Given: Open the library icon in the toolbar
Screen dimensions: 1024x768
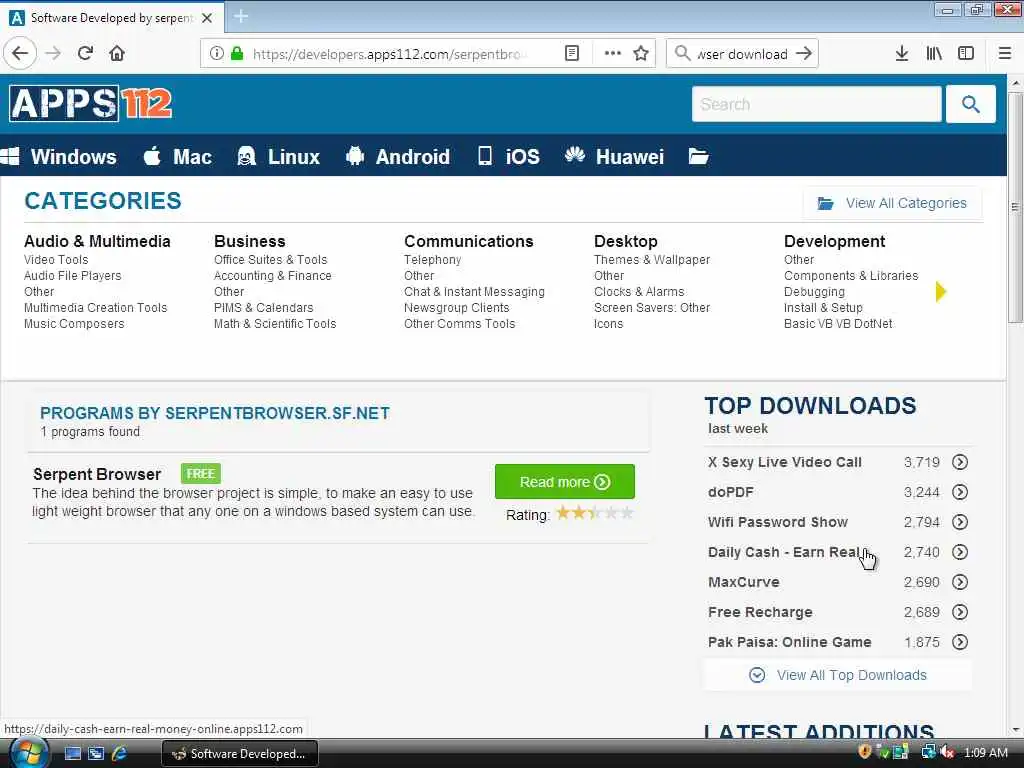Looking at the screenshot, I should pyautogui.click(x=934, y=54).
